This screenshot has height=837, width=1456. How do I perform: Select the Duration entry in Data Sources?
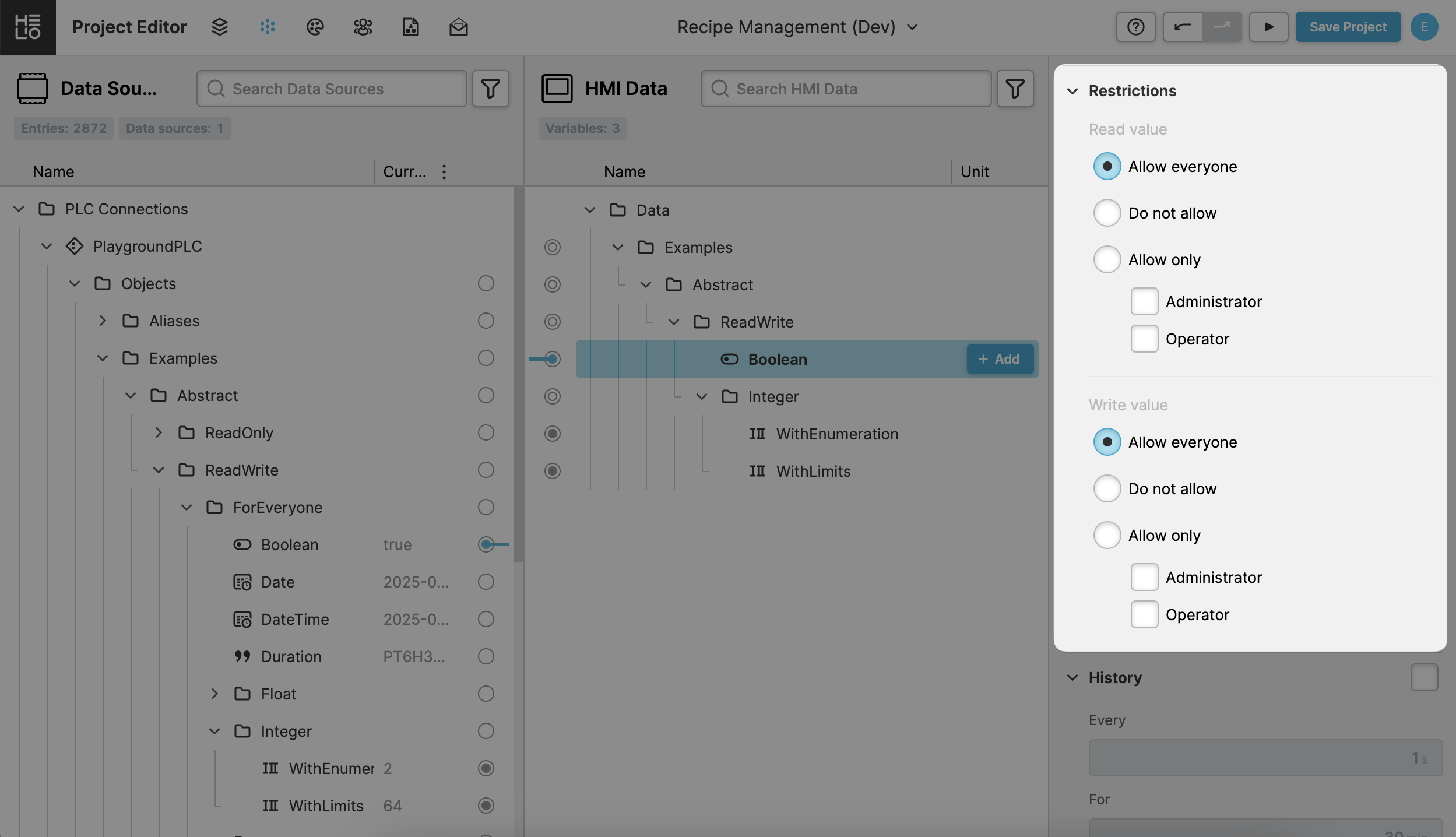(291, 656)
